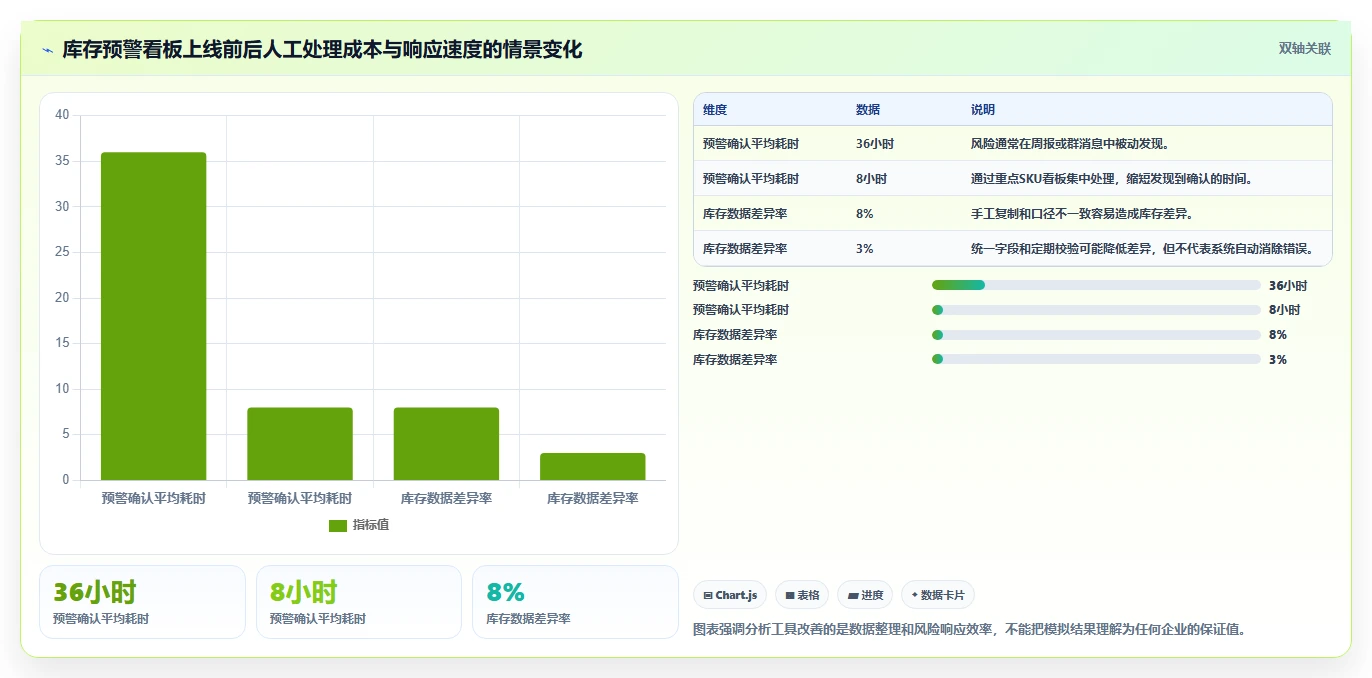Click the 36小时 summary card
Screen dimensions: 1372x678
tap(142, 602)
